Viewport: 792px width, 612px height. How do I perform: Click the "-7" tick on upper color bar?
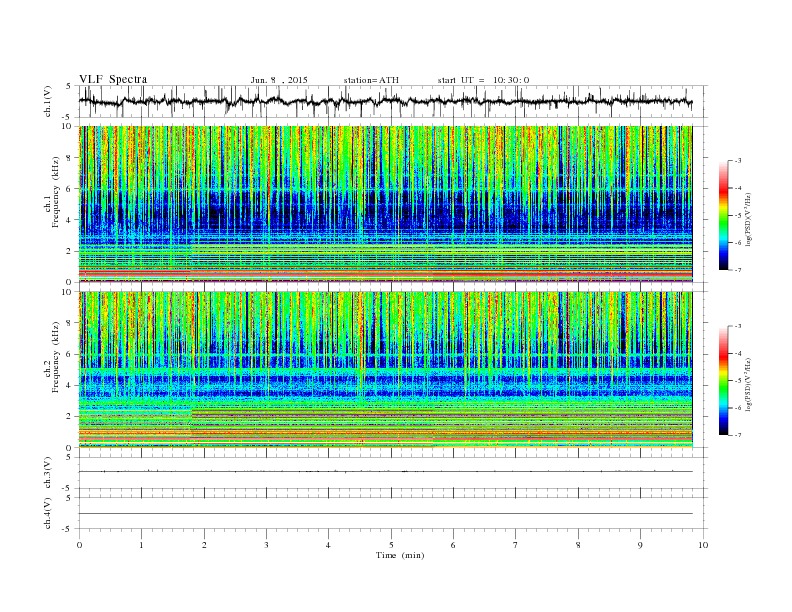[x=738, y=270]
